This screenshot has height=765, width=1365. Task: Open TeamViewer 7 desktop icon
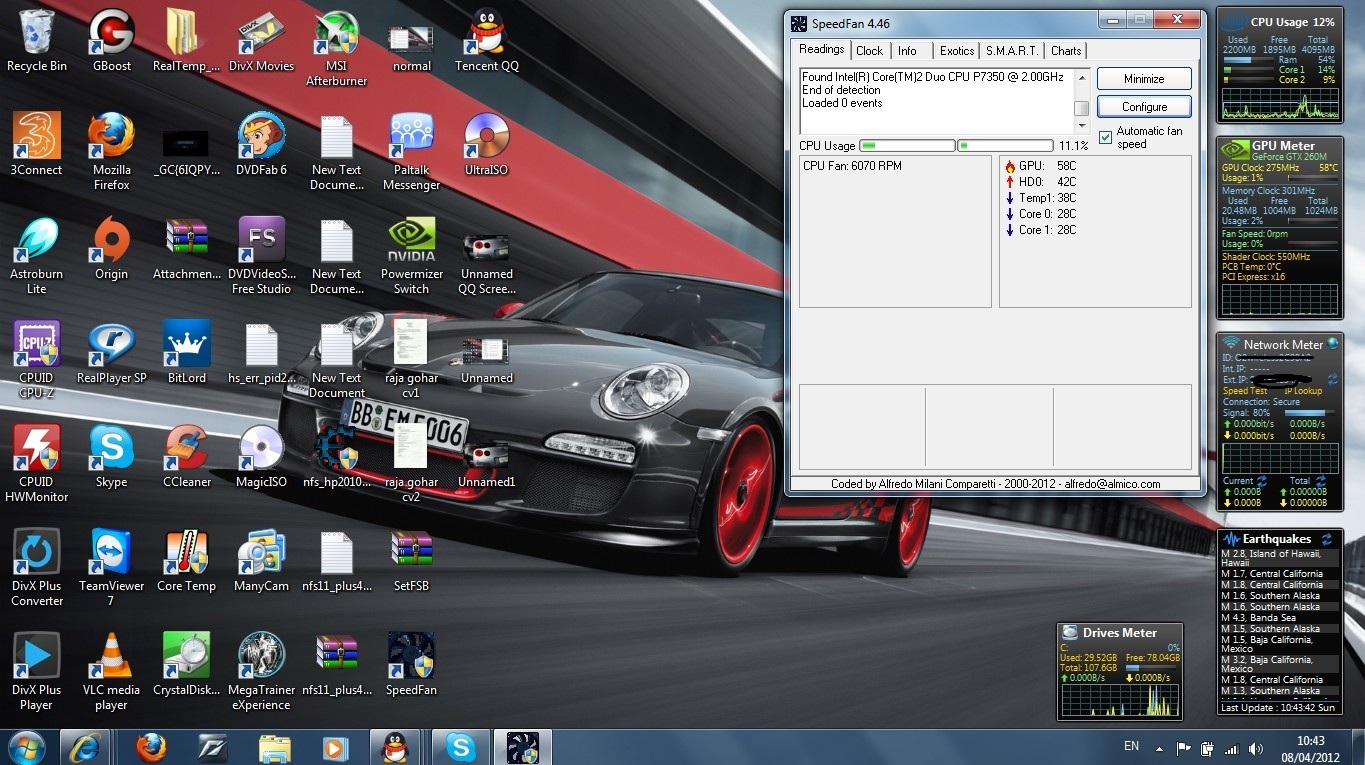tap(111, 553)
